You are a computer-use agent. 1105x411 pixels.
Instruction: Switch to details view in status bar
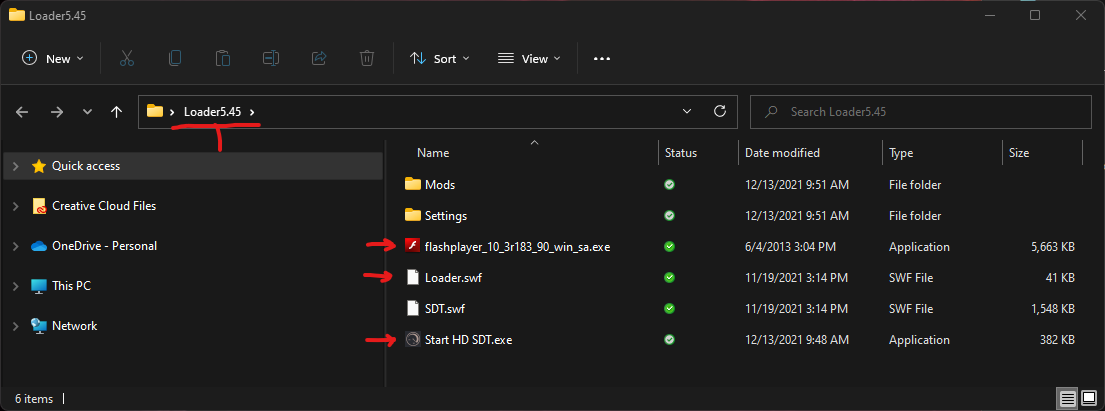coord(1069,399)
